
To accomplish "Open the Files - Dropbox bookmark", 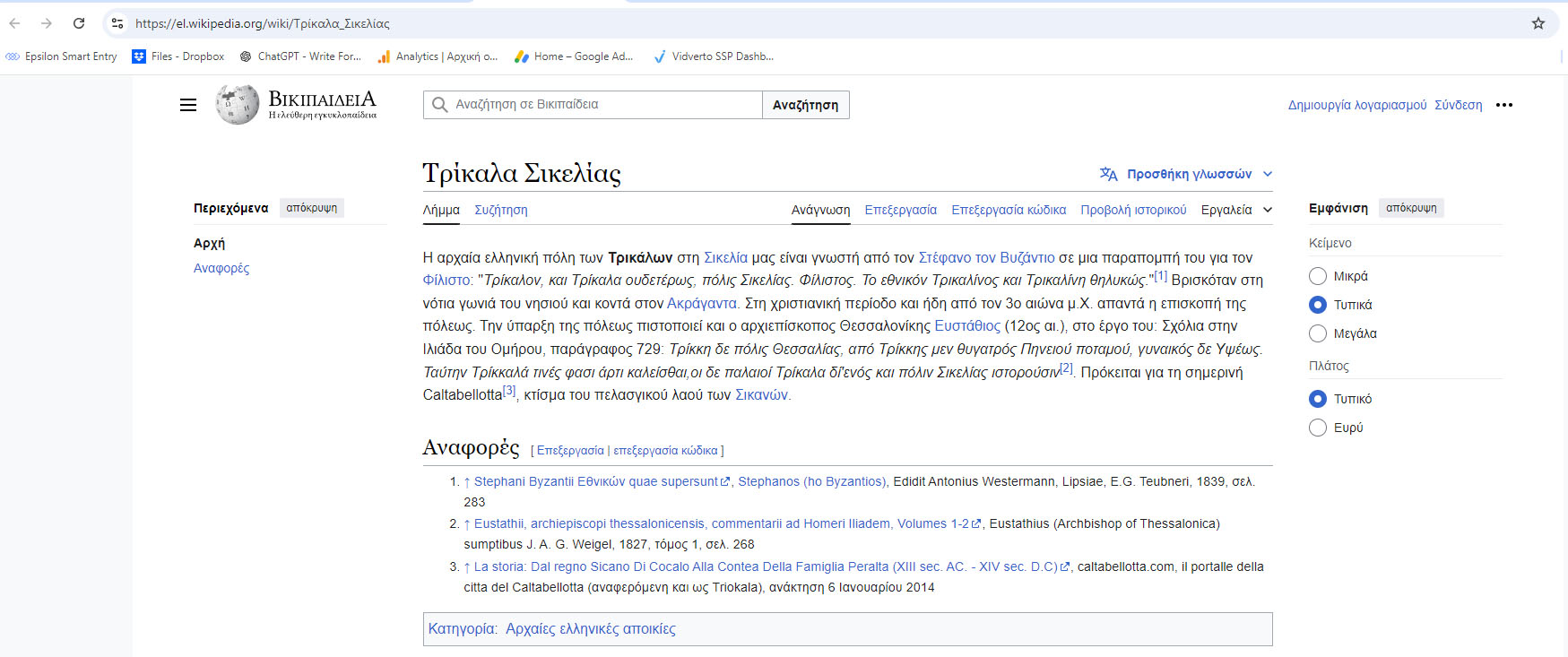I will pyautogui.click(x=178, y=56).
